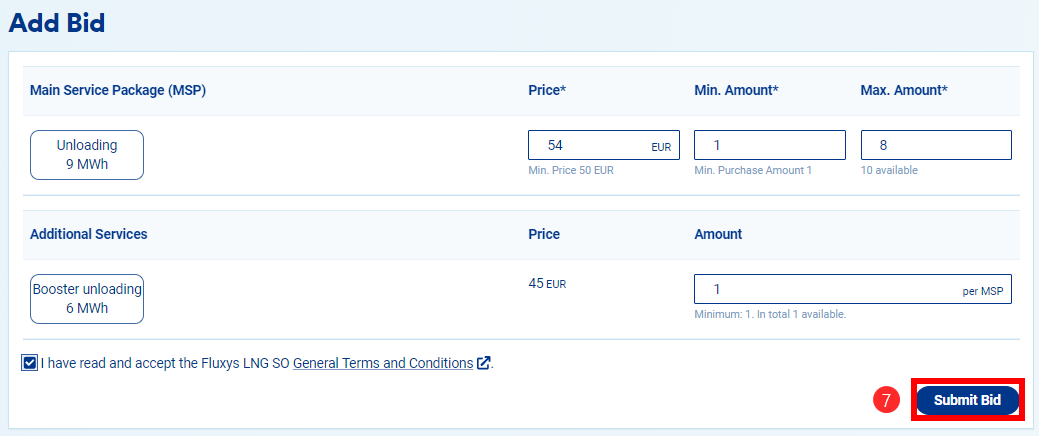The width and height of the screenshot is (1039, 436).
Task: Click the Additional Services section header
Action: [89, 234]
